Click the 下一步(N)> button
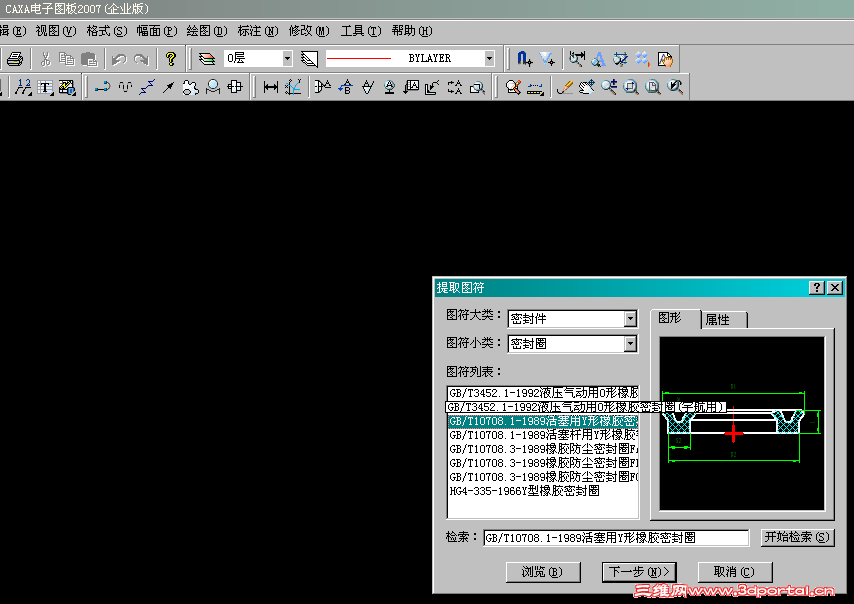Screen dimensions: 854x604 (639, 572)
